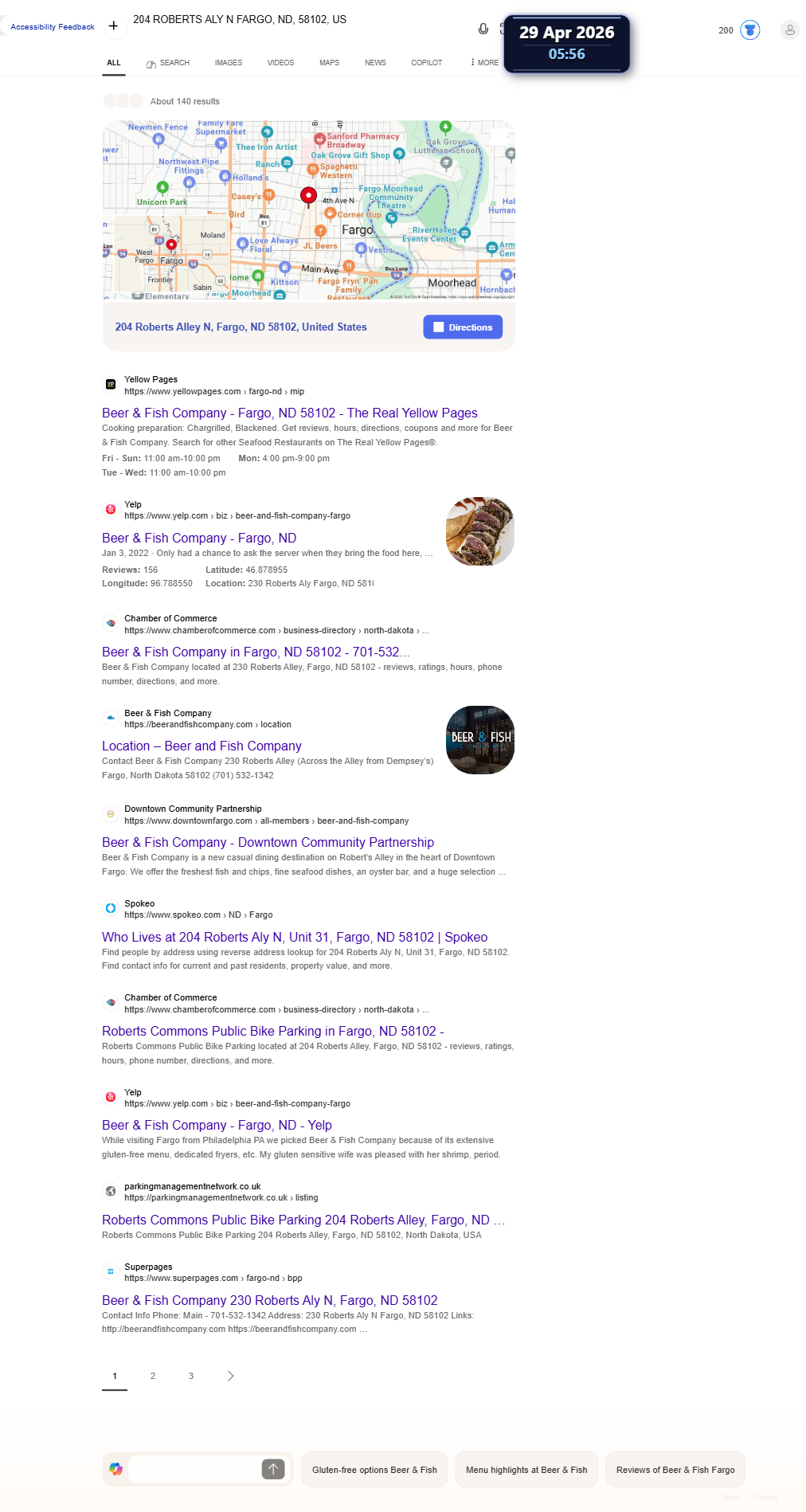The image size is (806, 1512).
Task: Click the Yelp favicon above 'Beer & Fish Company - Fargo, ND'
Action: pos(111,509)
